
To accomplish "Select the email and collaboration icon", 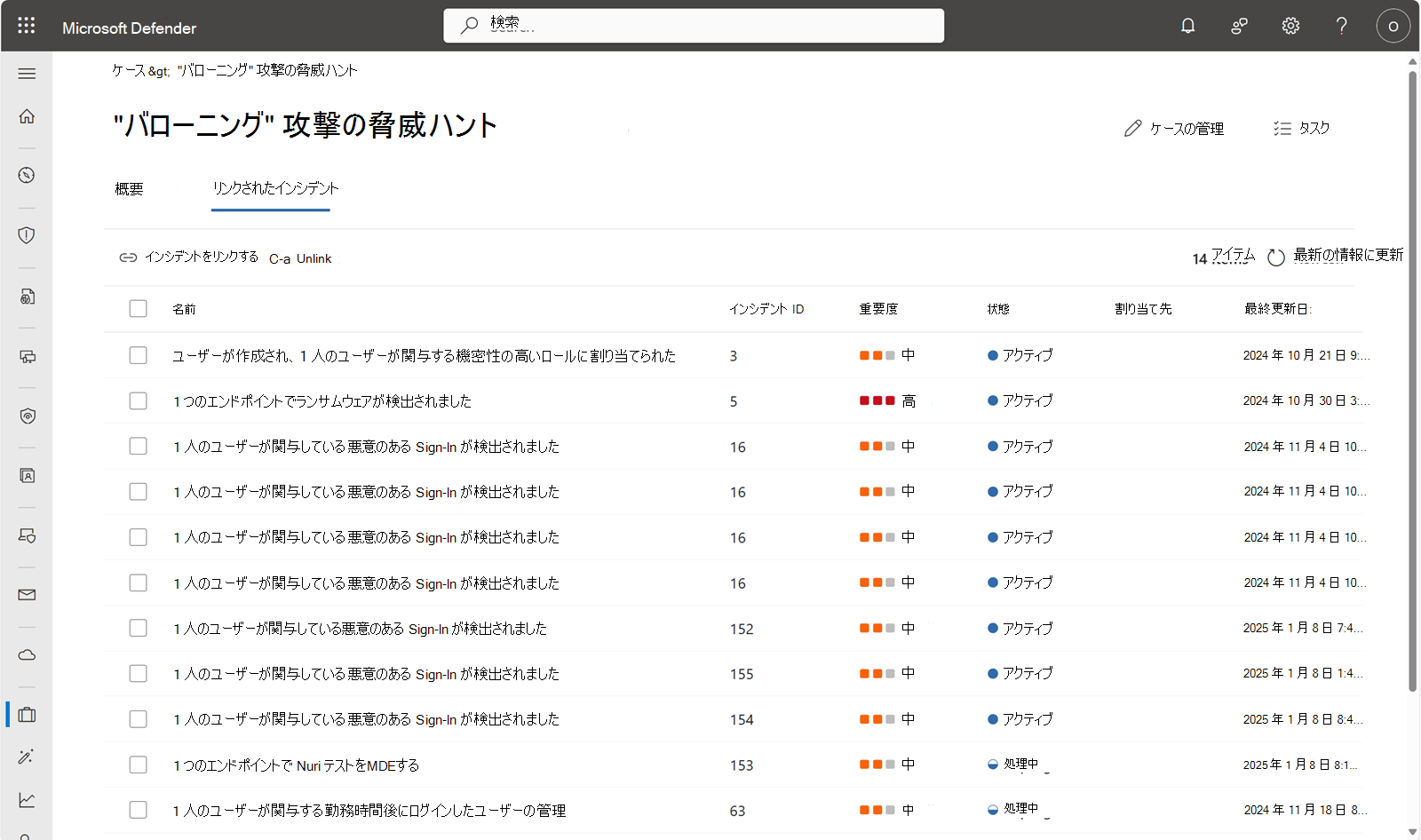I will 27,595.
